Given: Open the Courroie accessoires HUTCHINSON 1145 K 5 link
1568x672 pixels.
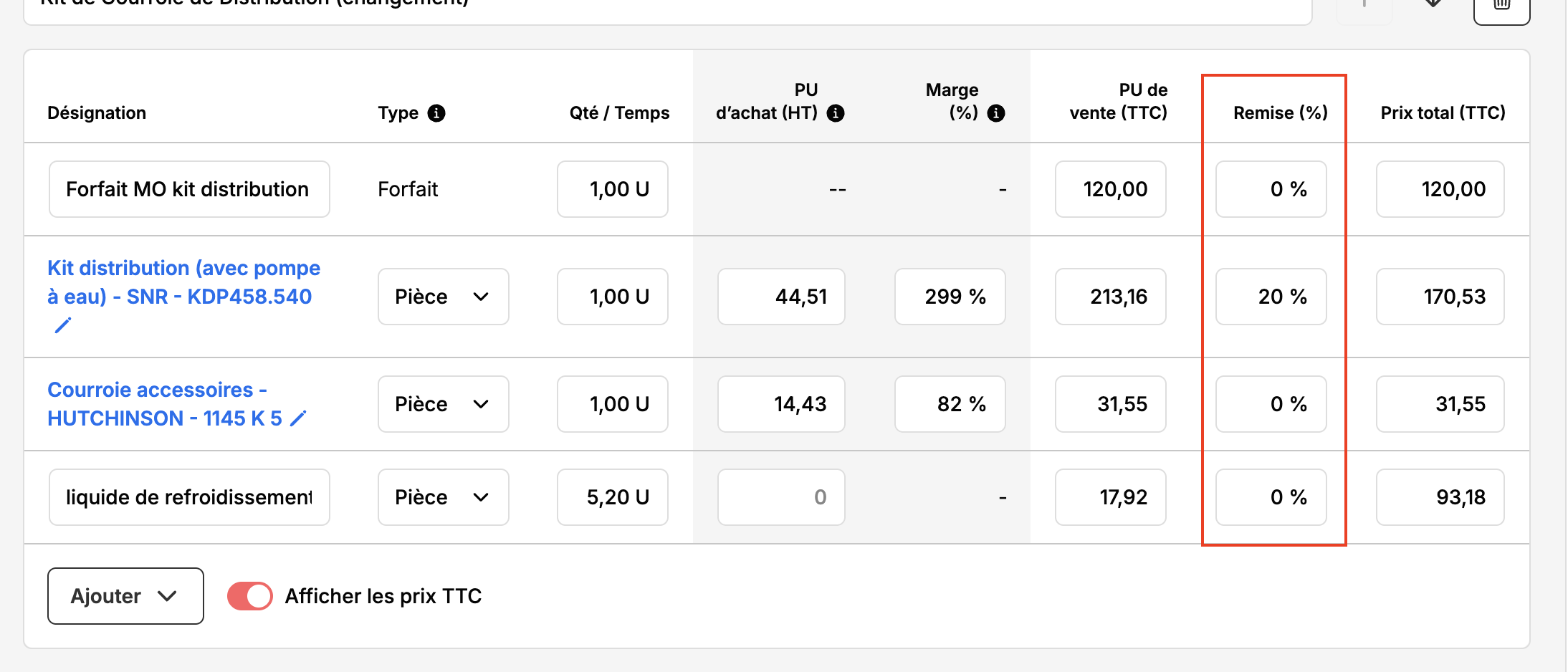Looking at the screenshot, I should pyautogui.click(x=165, y=404).
